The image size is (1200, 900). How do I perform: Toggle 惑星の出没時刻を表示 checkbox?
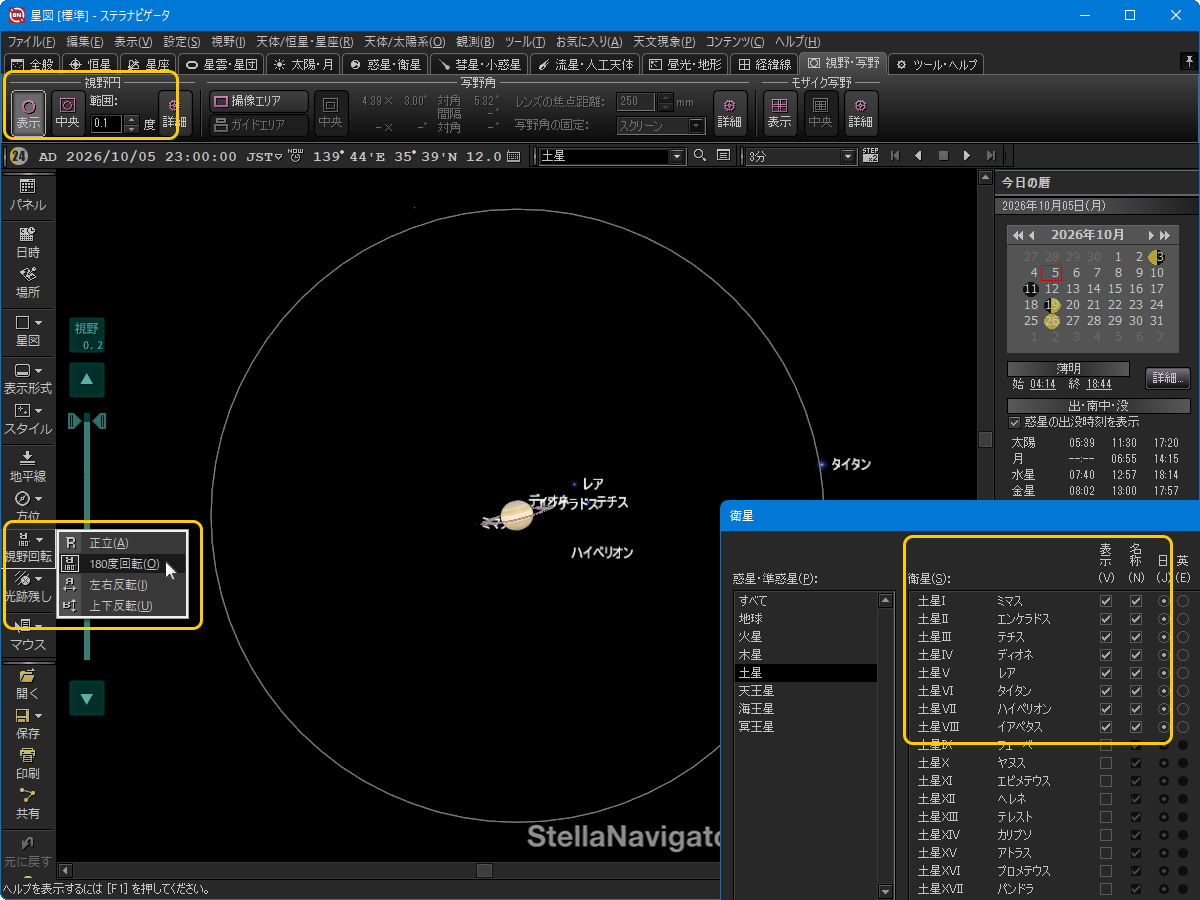pyautogui.click(x=1015, y=422)
